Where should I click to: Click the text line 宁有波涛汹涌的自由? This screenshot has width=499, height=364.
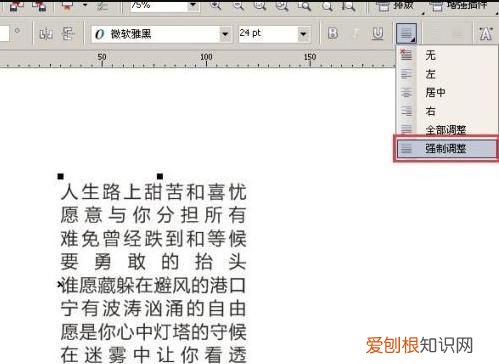153,309
